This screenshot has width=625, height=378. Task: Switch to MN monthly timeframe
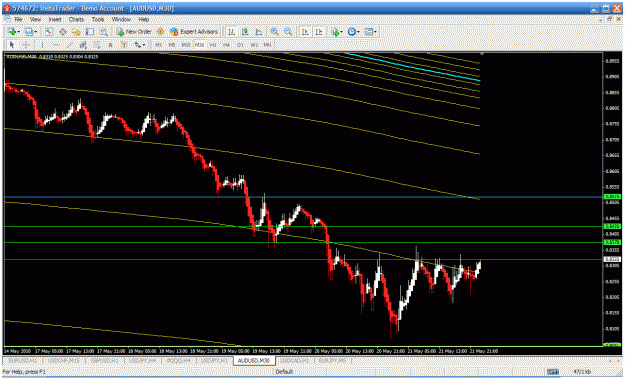click(x=267, y=45)
